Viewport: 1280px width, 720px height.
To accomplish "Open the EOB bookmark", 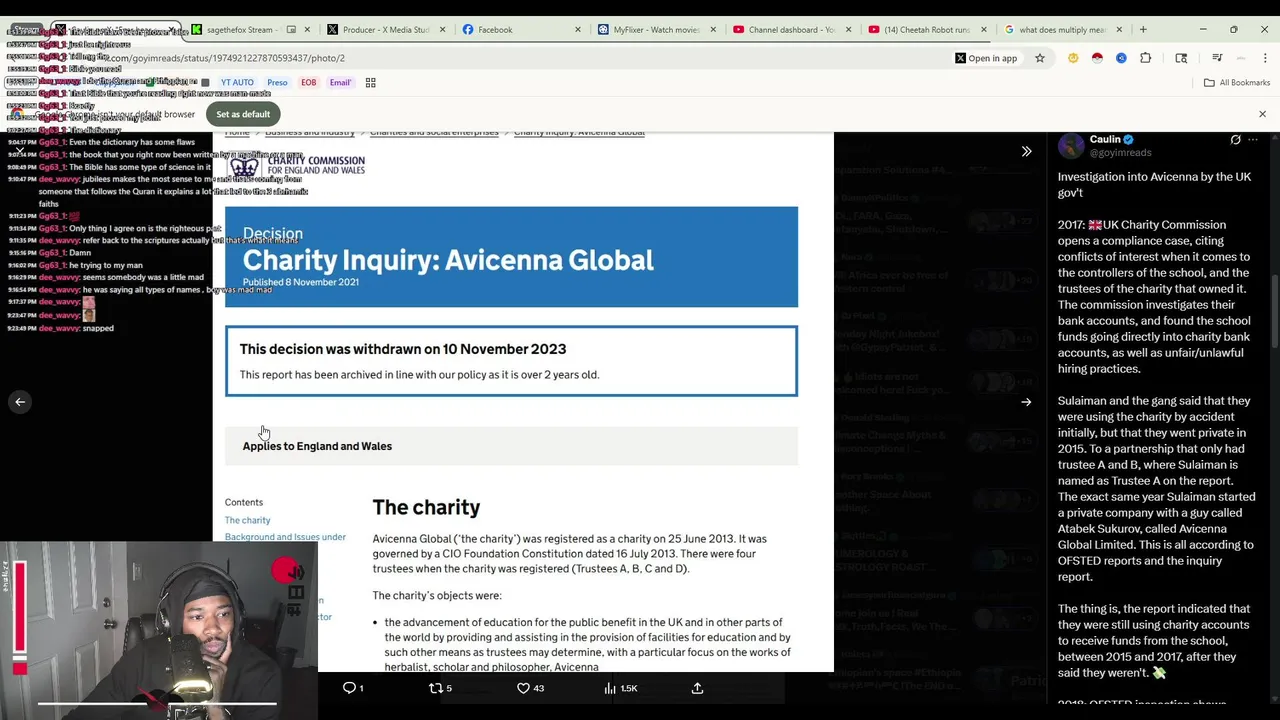I will click(309, 82).
